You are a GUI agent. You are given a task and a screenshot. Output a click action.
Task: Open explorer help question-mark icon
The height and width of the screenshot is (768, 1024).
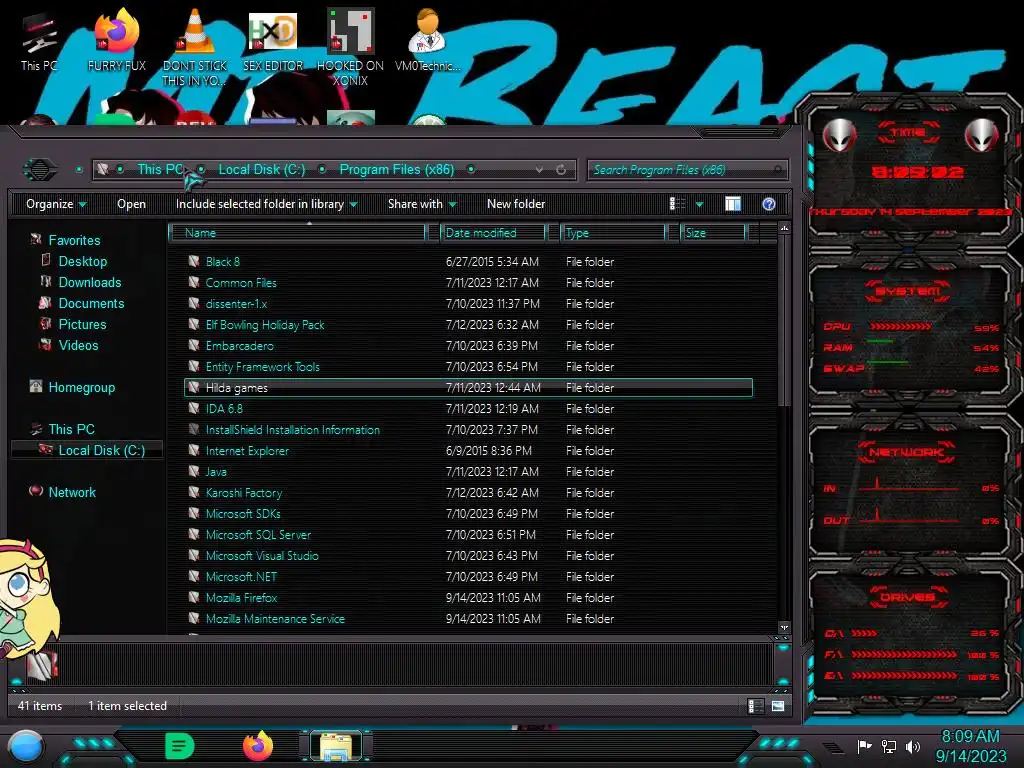click(x=769, y=204)
